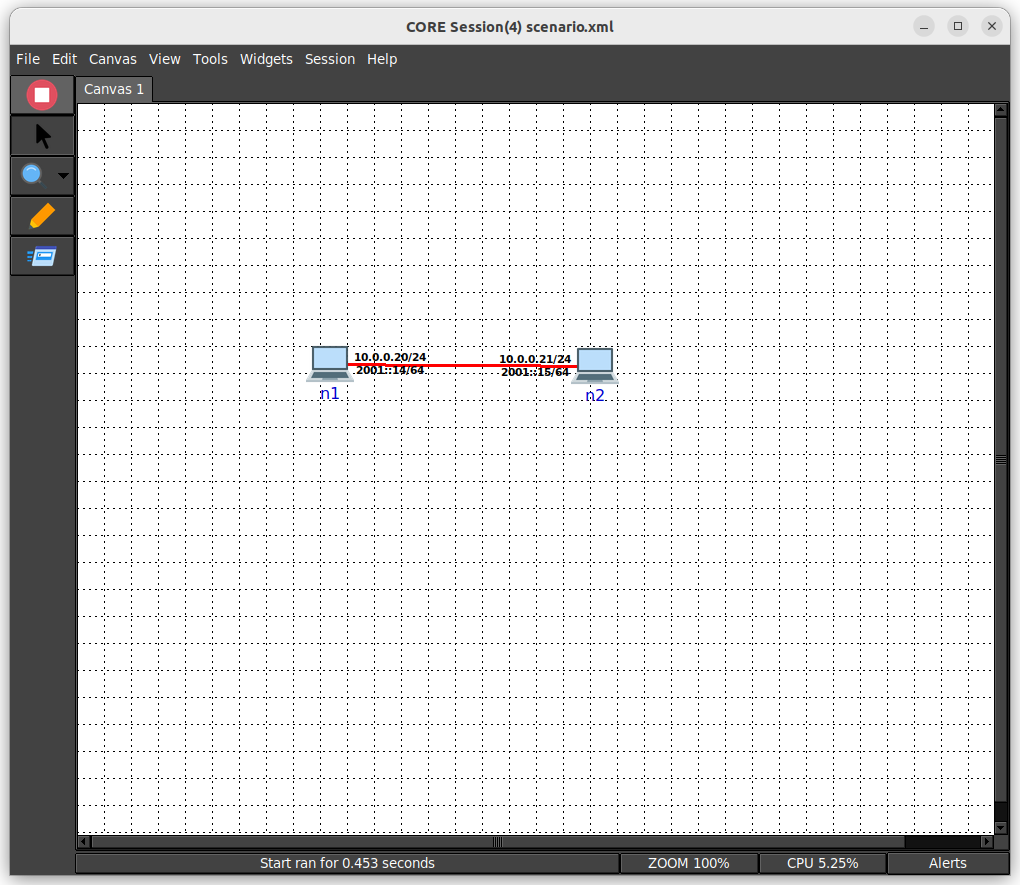Click the Alerts button in status bar
The image size is (1020, 885).
coord(948,863)
